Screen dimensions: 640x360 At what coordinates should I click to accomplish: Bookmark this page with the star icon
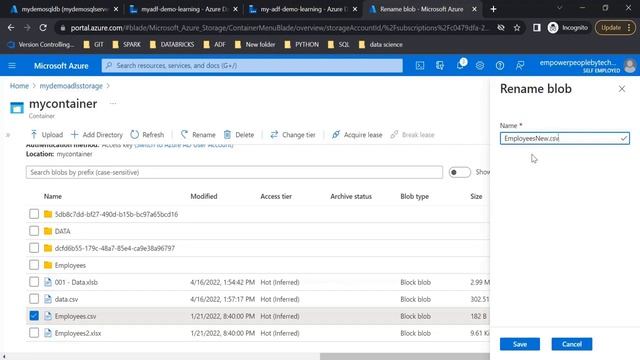pos(517,27)
